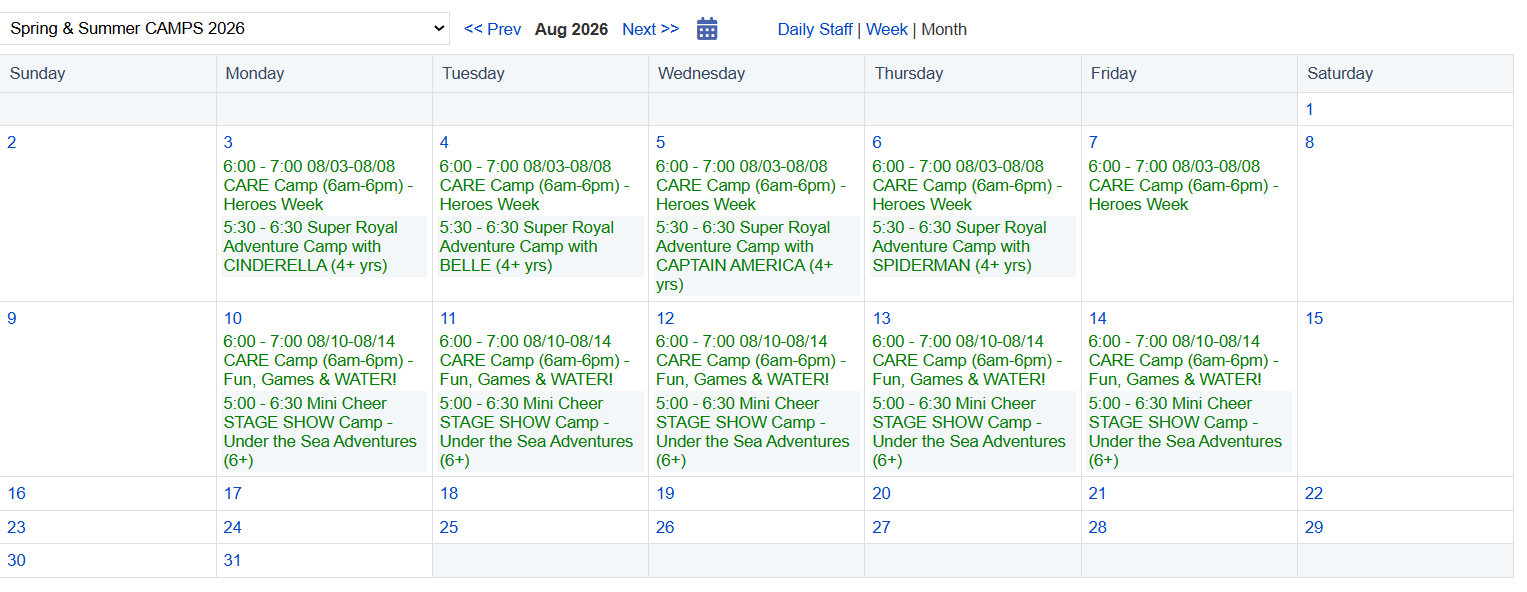Open Monday August 10 Mini Cheer Stage Show Camp
The image size is (1527, 592).
tap(320, 431)
